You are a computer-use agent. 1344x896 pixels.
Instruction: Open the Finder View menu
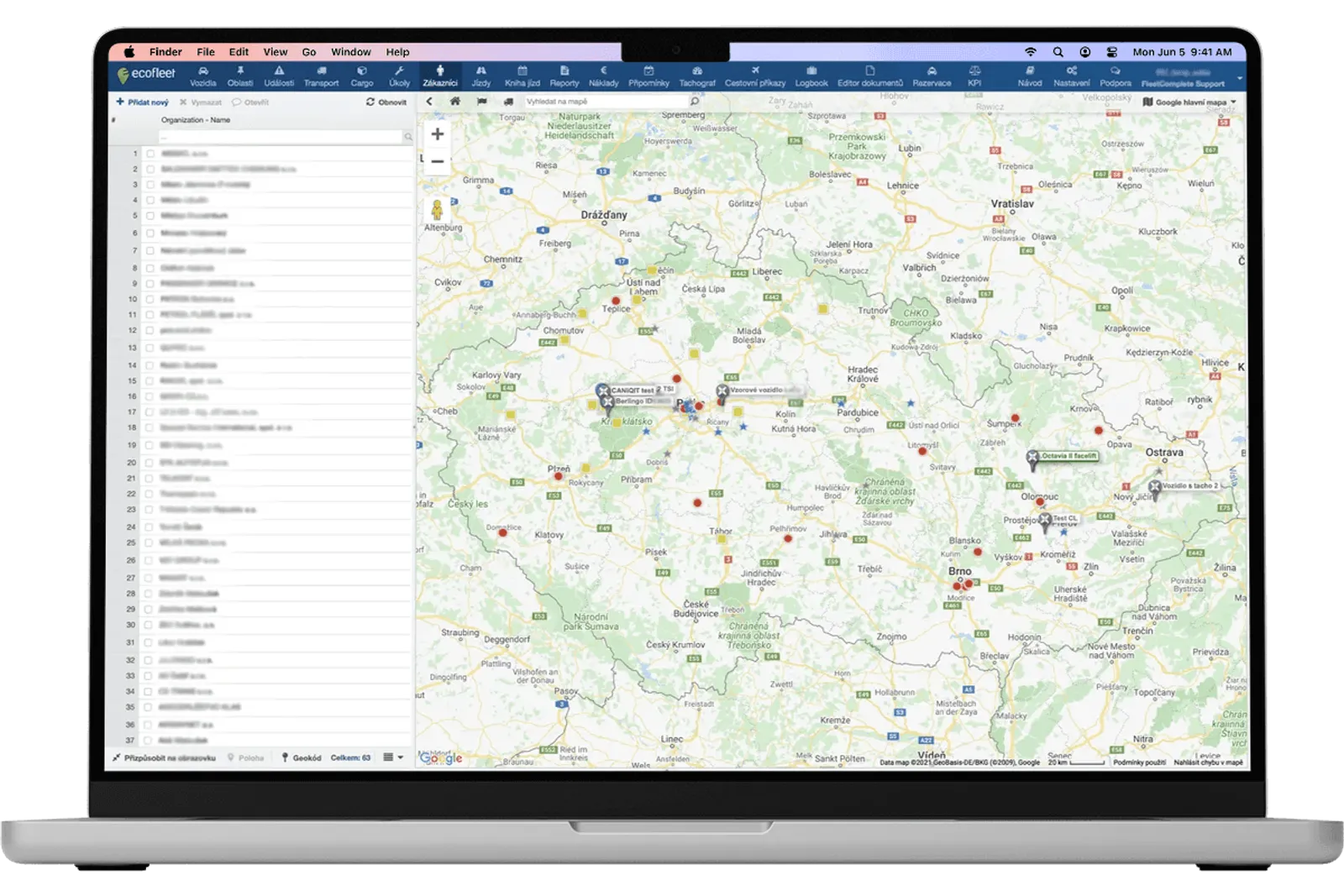tap(275, 52)
